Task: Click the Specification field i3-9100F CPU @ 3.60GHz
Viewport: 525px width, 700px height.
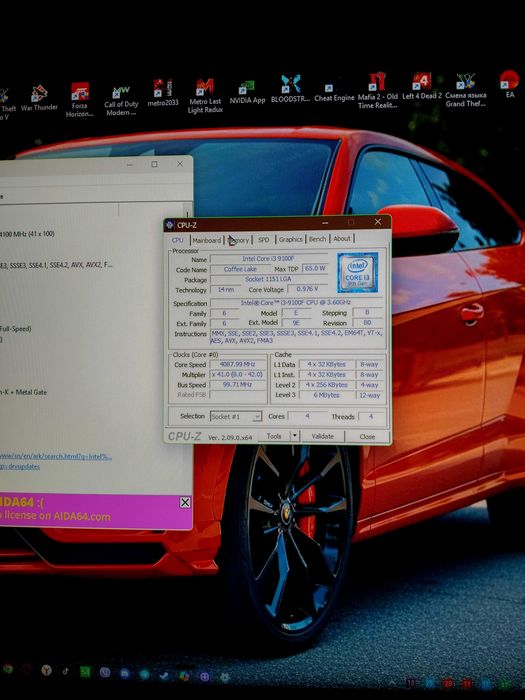Action: coord(296,303)
